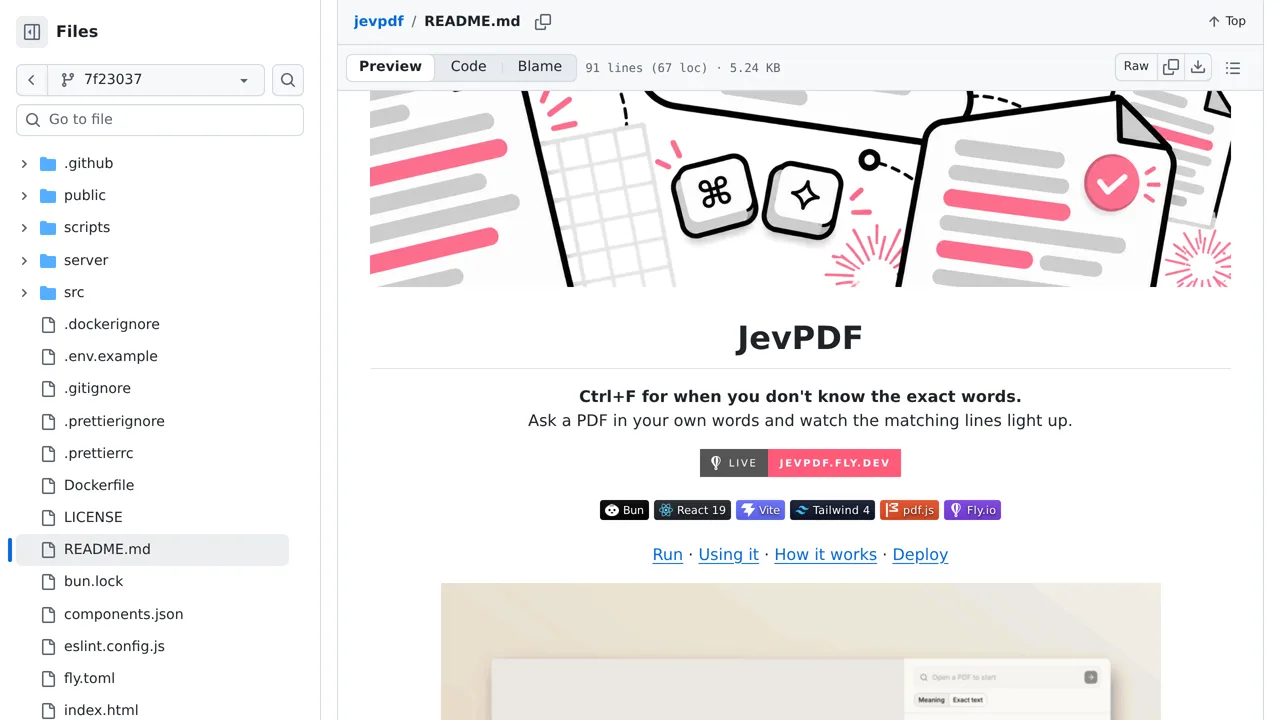Screen dimensions: 1280x720
Task: Copy the README.md file path
Action: pyautogui.click(x=543, y=21)
